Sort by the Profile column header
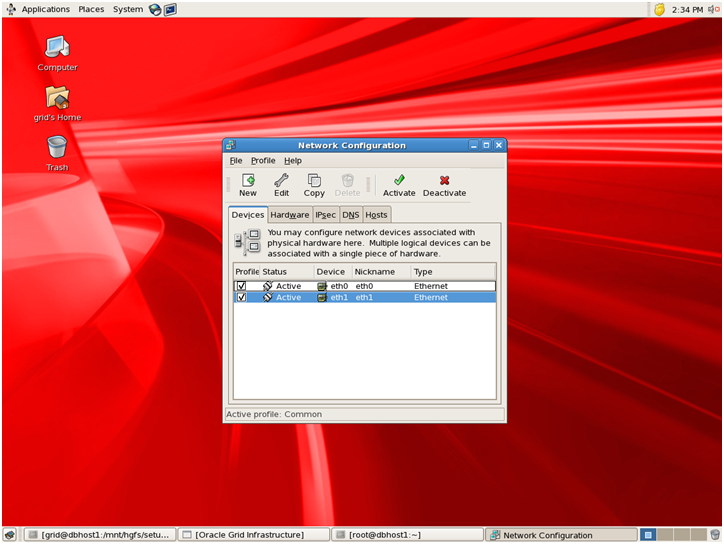 [247, 272]
